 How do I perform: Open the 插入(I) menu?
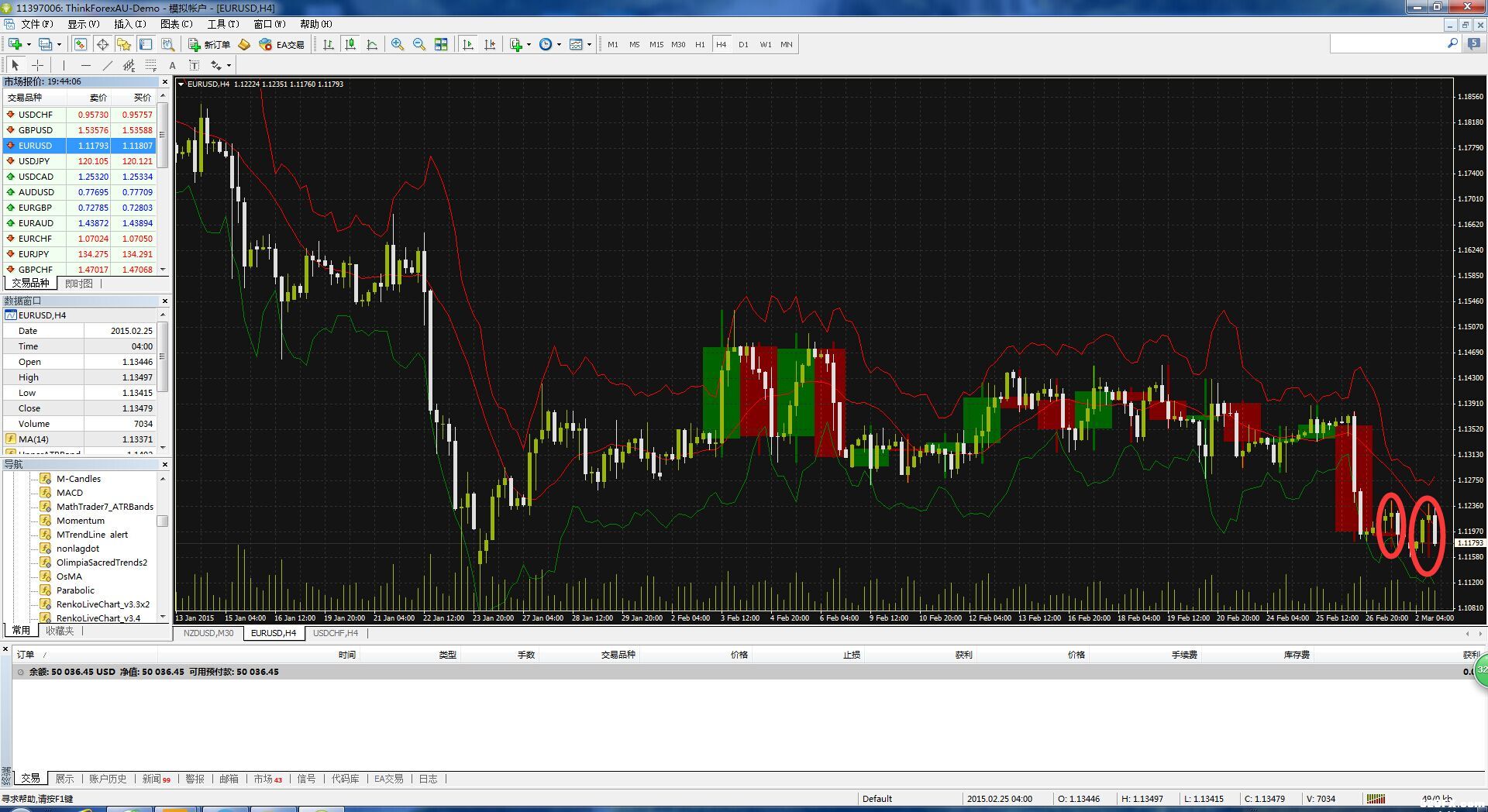(129, 24)
